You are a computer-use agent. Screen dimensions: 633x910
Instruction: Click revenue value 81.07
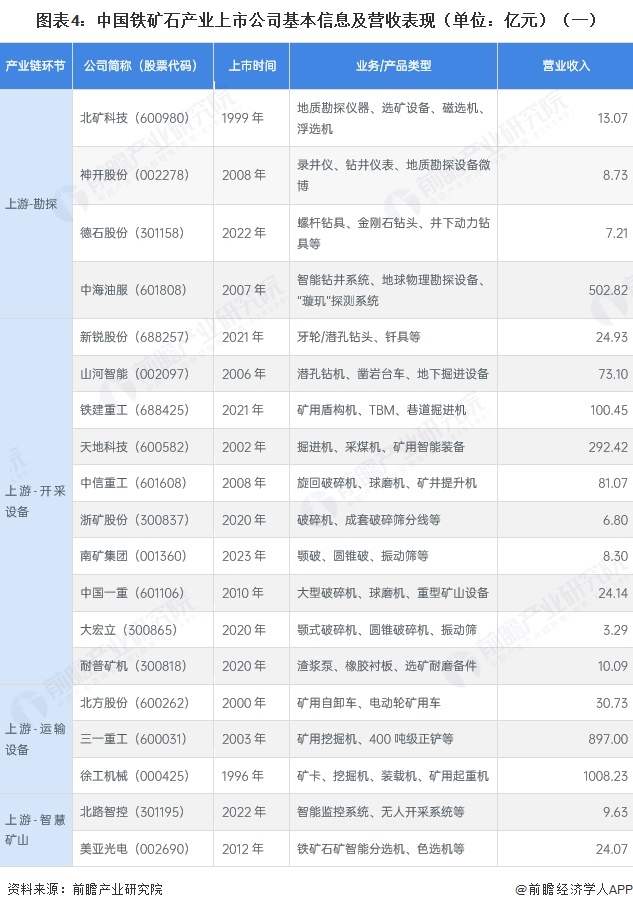(x=613, y=483)
